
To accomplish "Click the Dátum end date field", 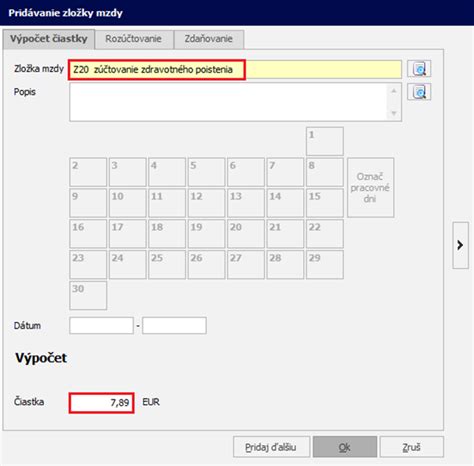I will [174, 326].
